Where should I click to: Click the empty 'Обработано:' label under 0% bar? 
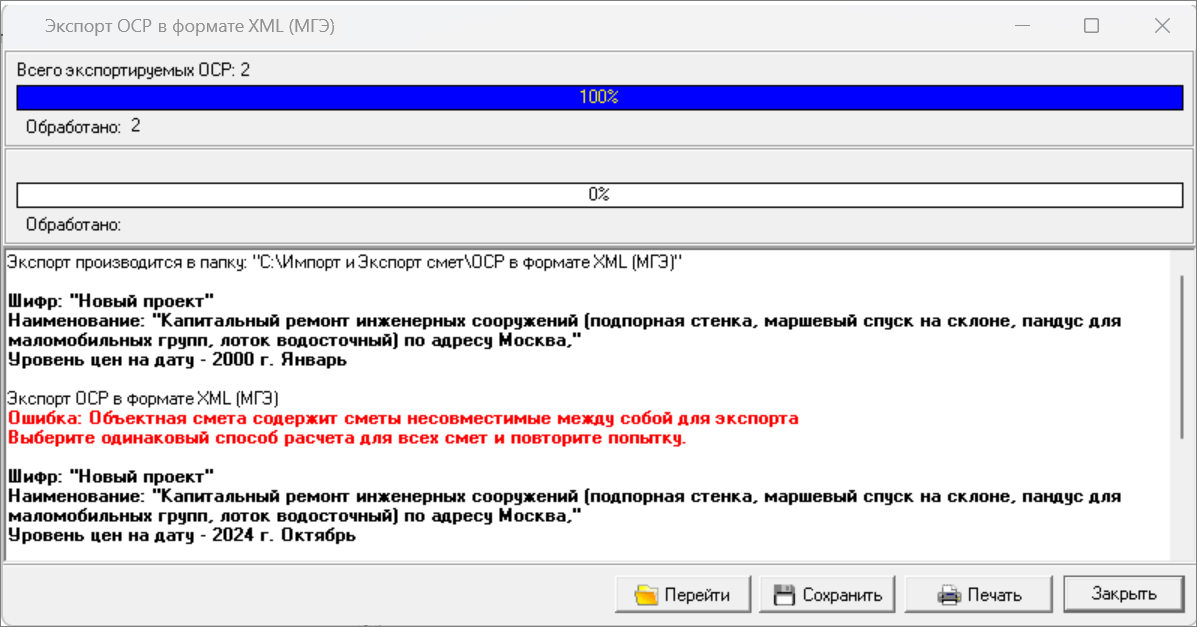click(x=73, y=225)
